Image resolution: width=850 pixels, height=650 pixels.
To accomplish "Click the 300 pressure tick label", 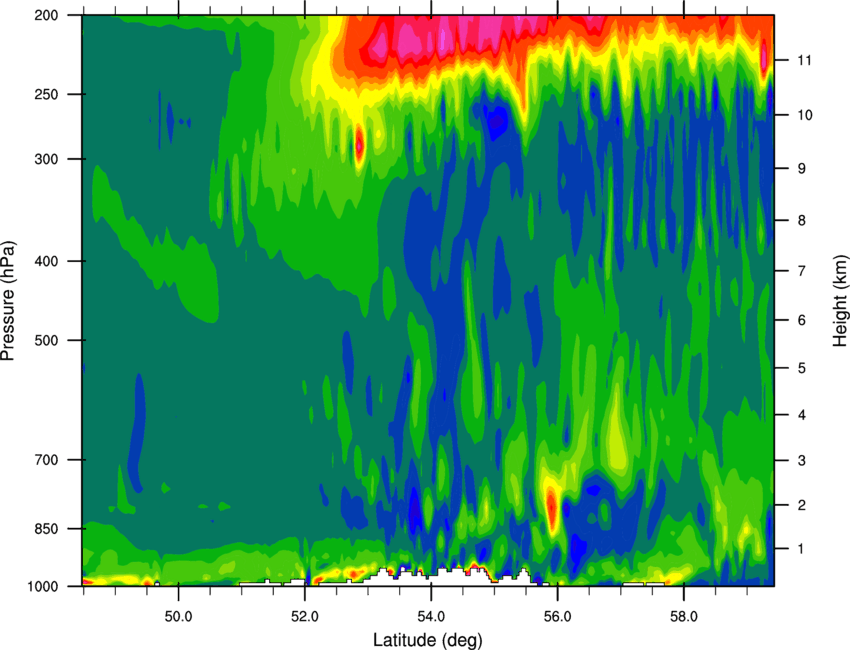I will tap(46, 159).
